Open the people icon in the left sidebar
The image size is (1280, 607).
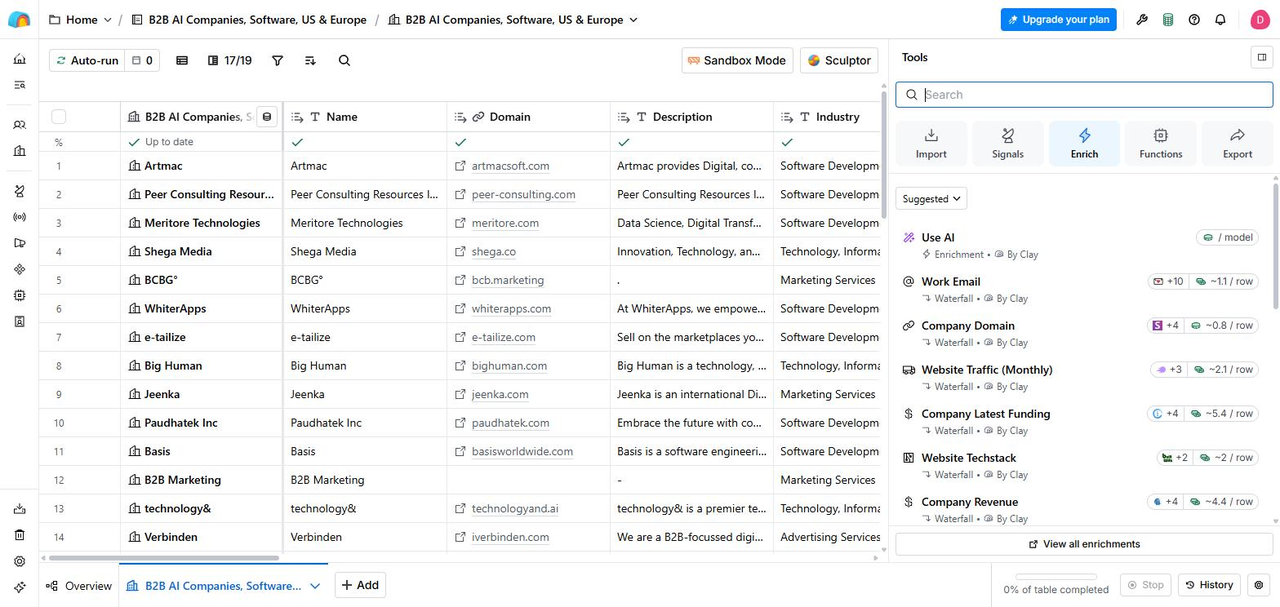click(x=19, y=125)
